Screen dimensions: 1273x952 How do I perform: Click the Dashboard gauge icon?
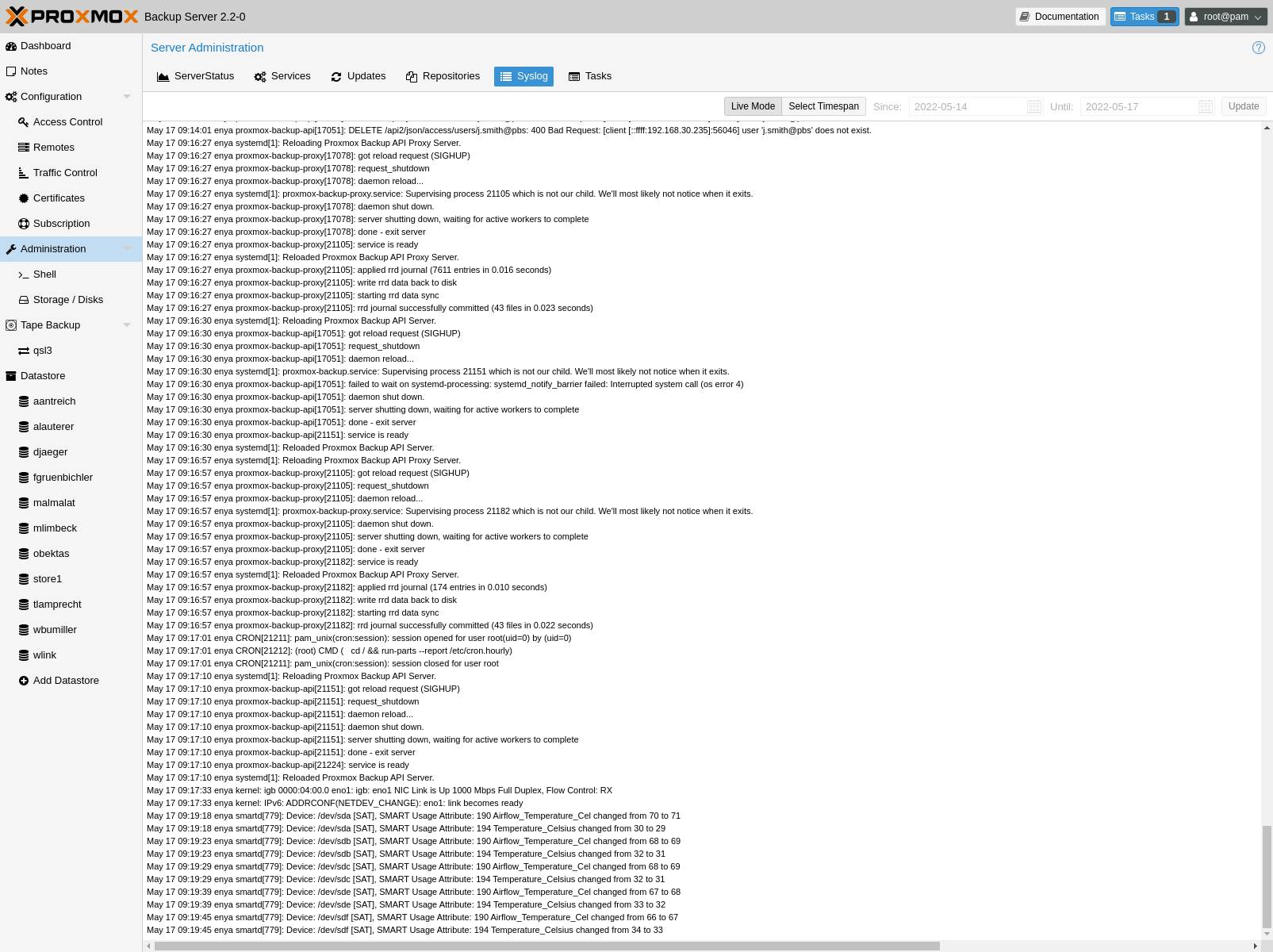tap(11, 46)
